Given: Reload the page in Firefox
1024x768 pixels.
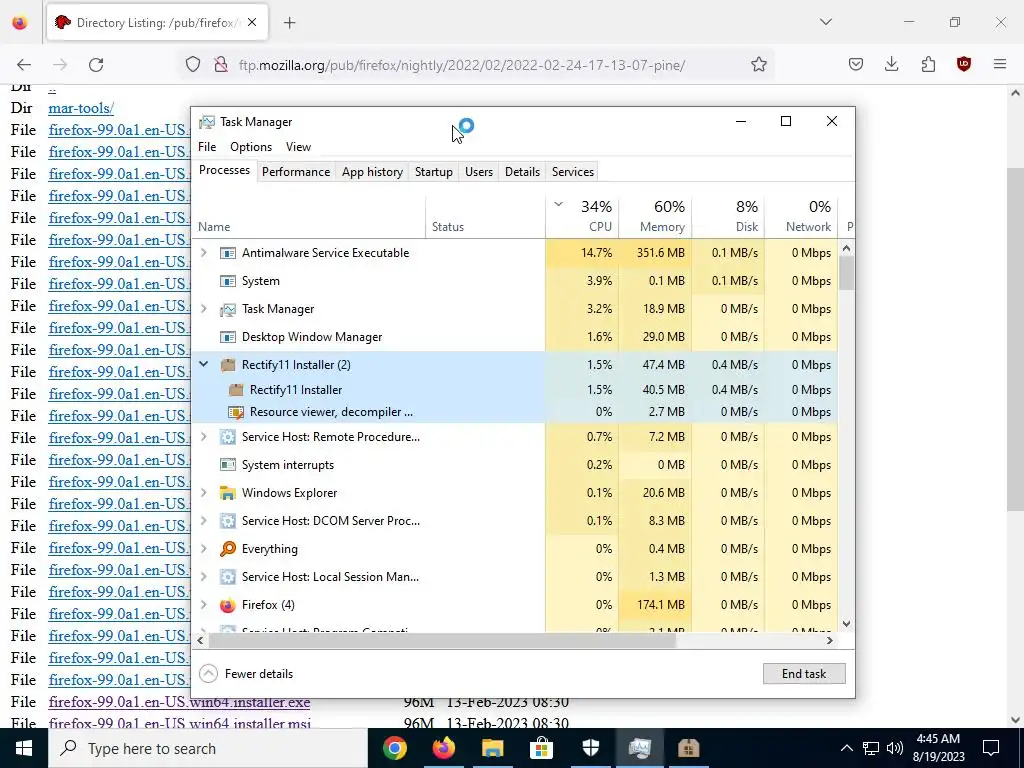Looking at the screenshot, I should click(96, 65).
